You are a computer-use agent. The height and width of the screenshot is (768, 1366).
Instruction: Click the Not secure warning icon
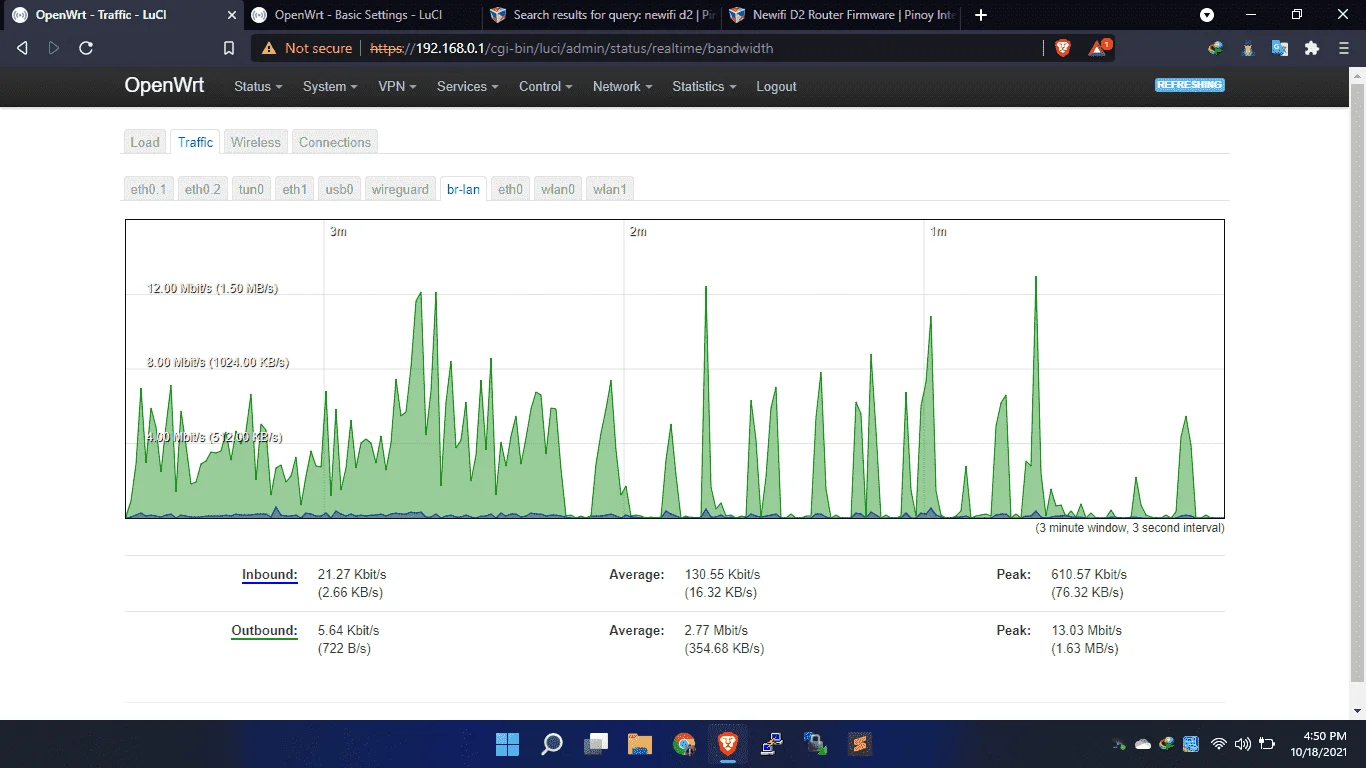click(269, 48)
